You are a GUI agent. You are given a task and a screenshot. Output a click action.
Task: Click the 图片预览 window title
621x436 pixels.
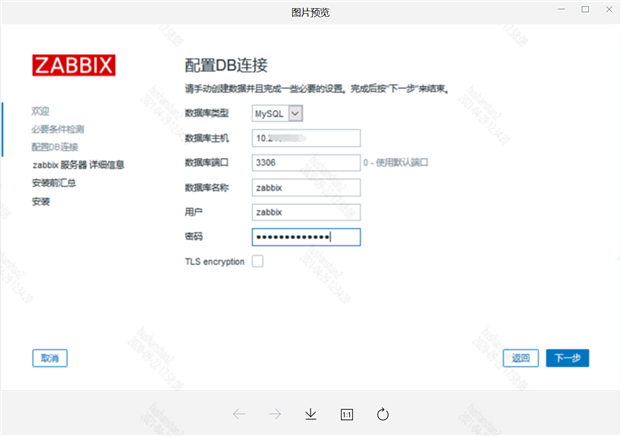click(310, 13)
